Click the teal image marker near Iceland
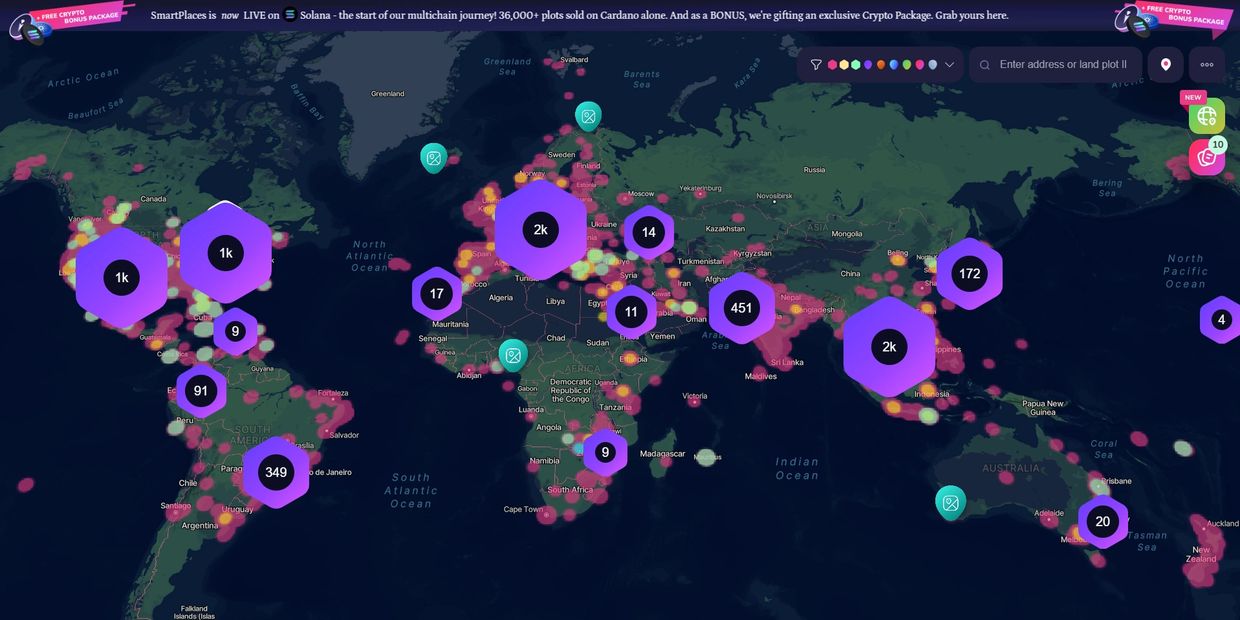The width and height of the screenshot is (1240, 620). coord(433,157)
